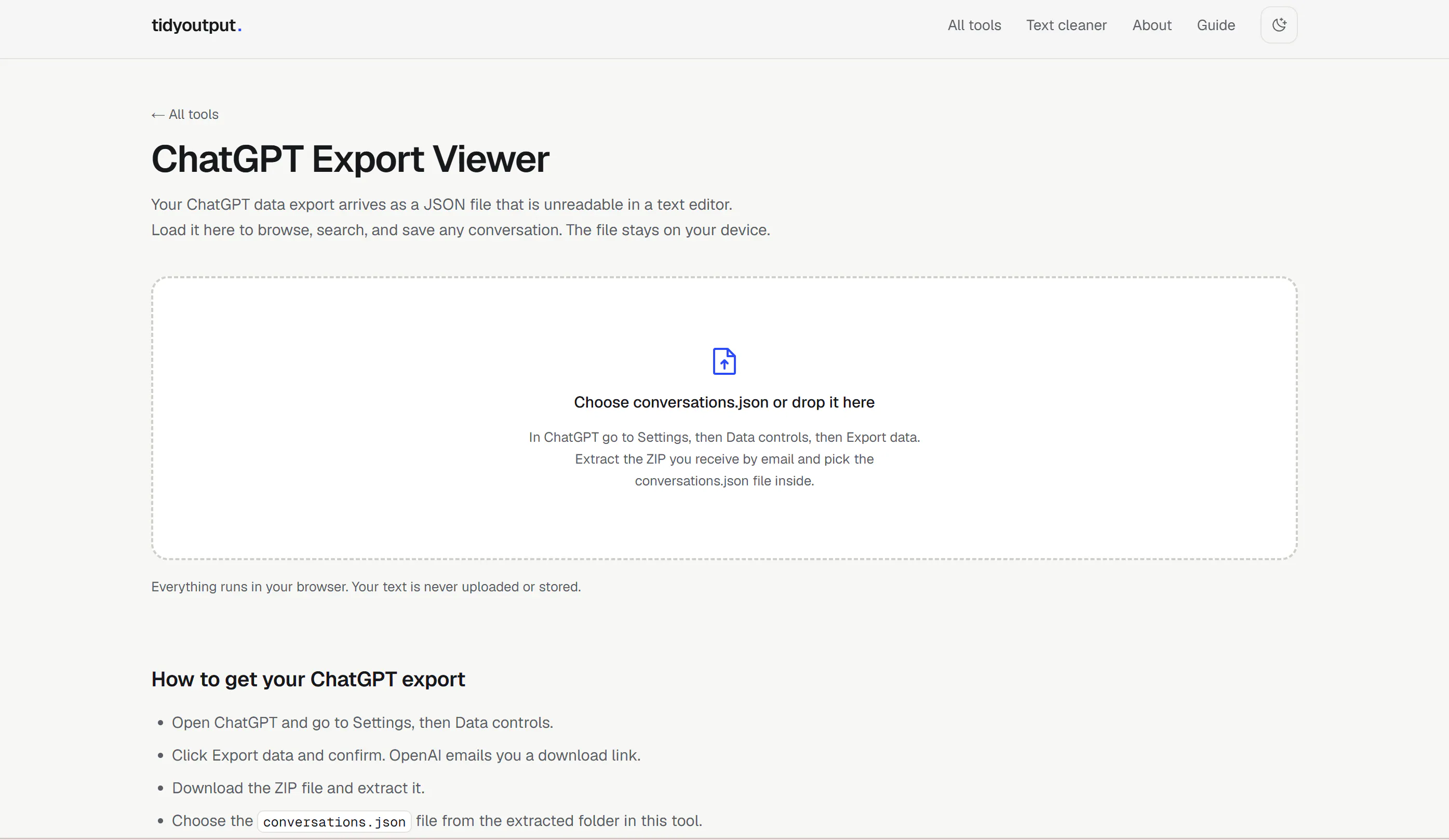
Task: Open the Guide page
Action: pyautogui.click(x=1215, y=25)
